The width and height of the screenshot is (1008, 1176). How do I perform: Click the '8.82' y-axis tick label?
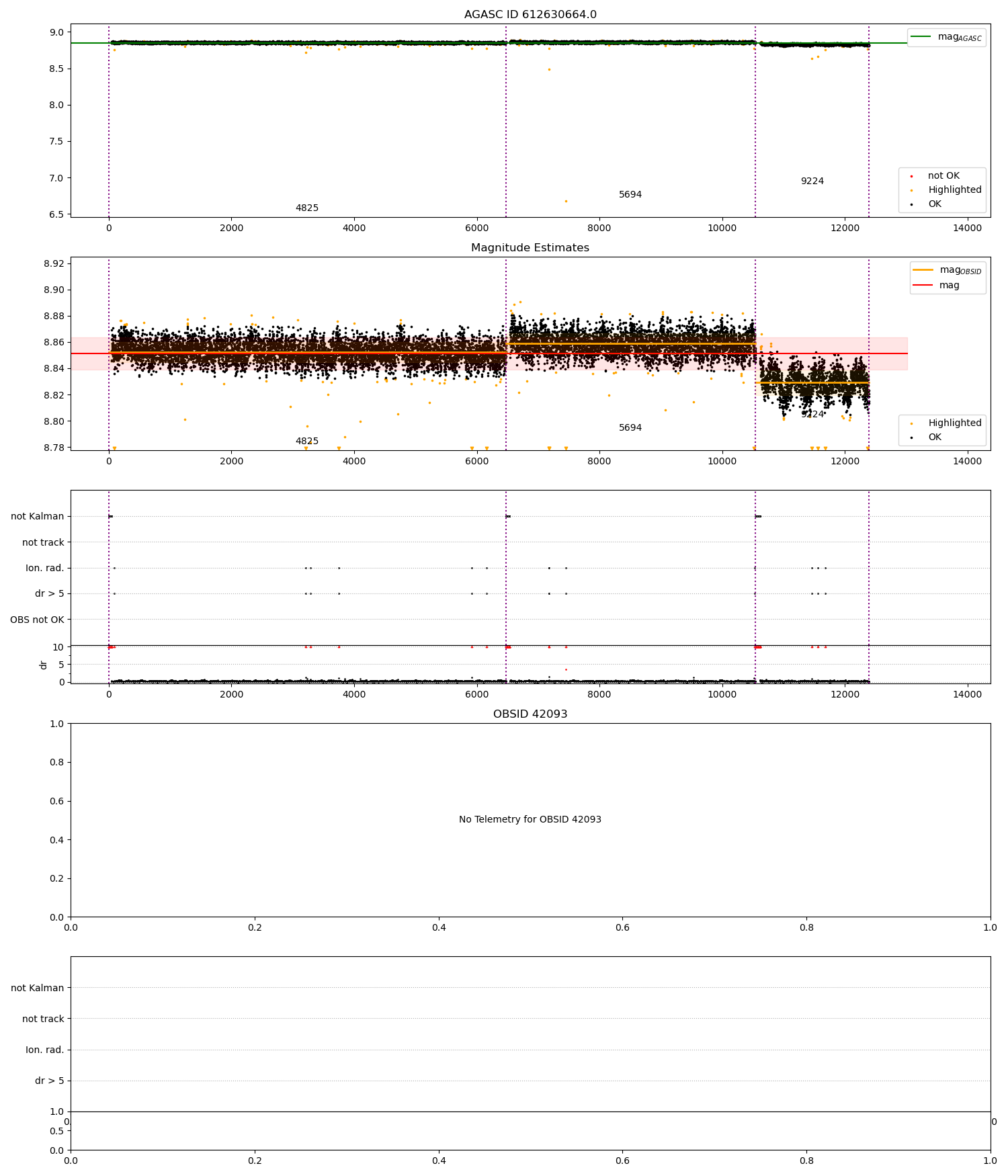point(54,395)
